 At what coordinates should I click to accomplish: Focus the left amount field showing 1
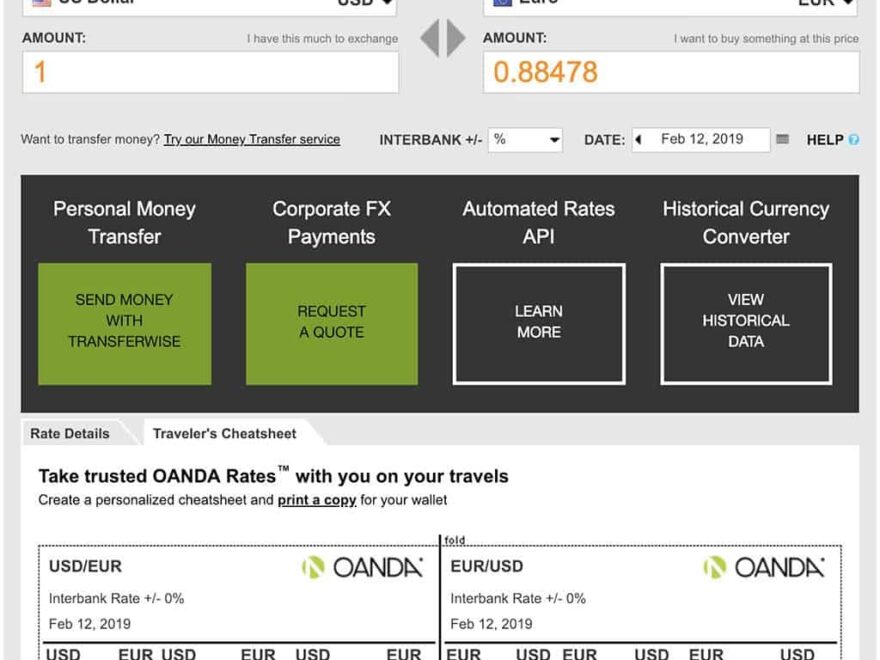point(210,72)
